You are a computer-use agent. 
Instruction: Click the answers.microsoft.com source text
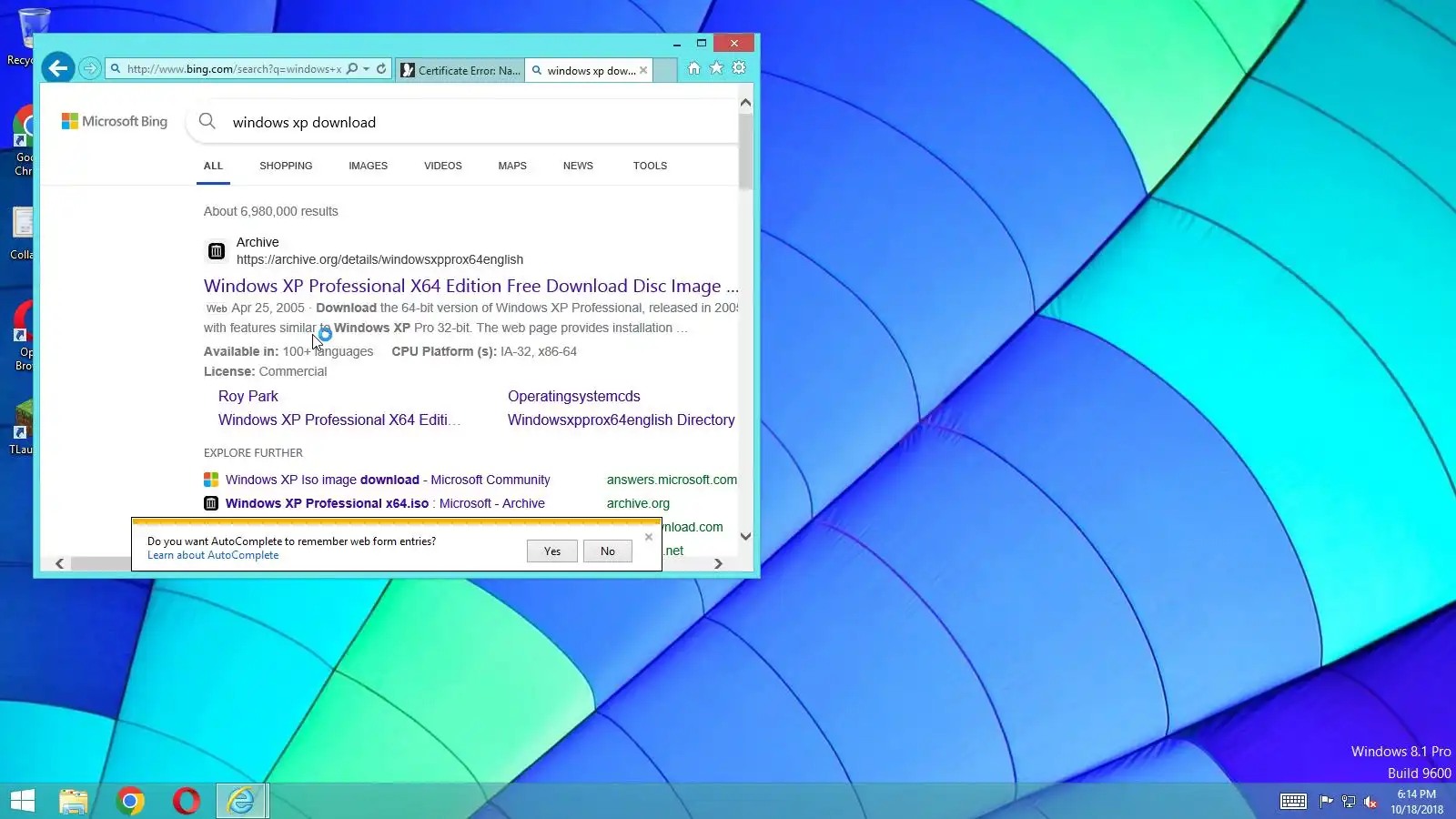click(x=672, y=480)
